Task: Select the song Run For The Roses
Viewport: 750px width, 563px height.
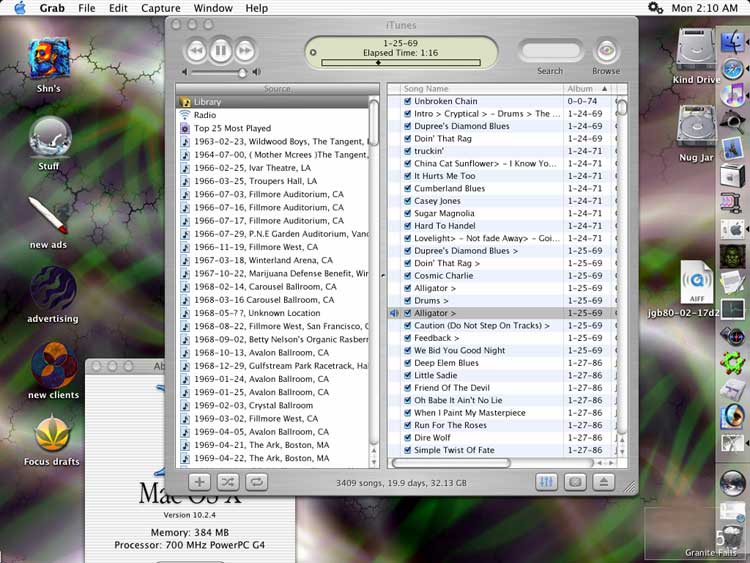Action: pyautogui.click(x=450, y=425)
